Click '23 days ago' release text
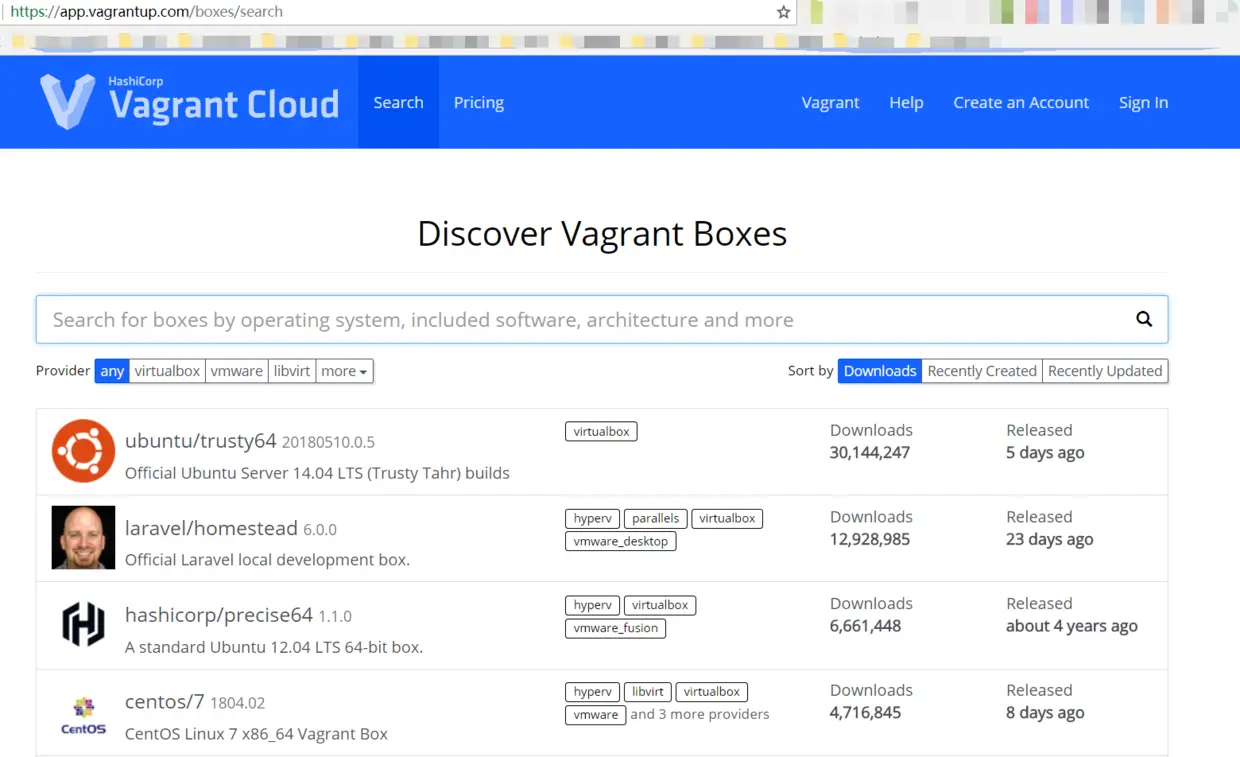 [x=1049, y=540]
